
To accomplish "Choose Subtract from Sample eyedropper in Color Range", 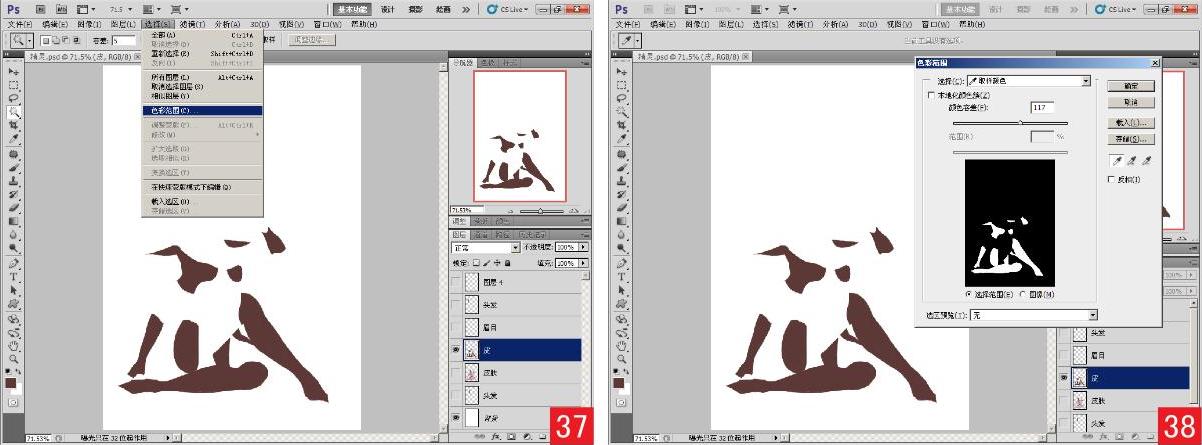I will [1146, 160].
